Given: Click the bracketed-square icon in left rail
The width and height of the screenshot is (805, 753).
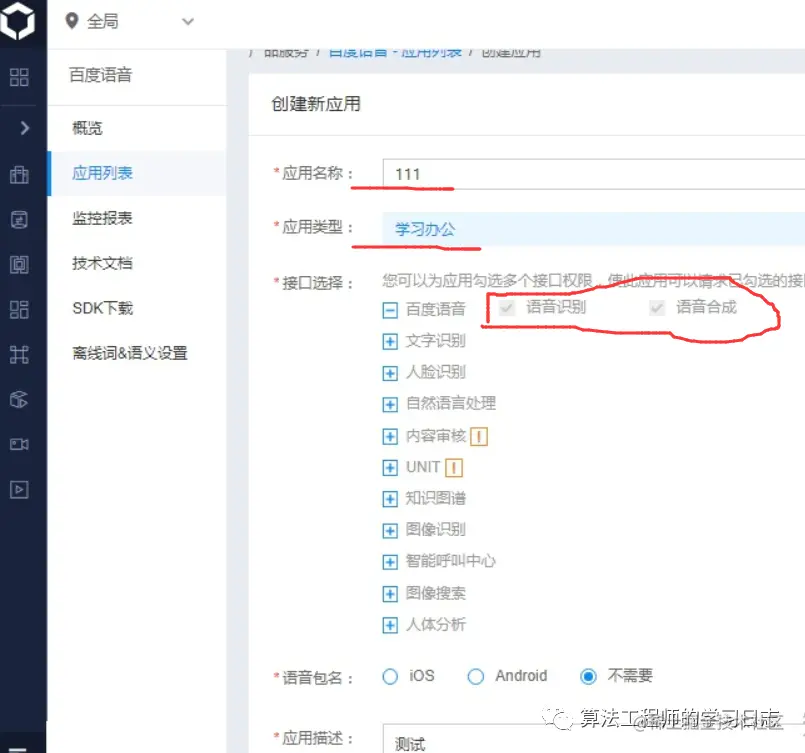Looking at the screenshot, I should 18,264.
